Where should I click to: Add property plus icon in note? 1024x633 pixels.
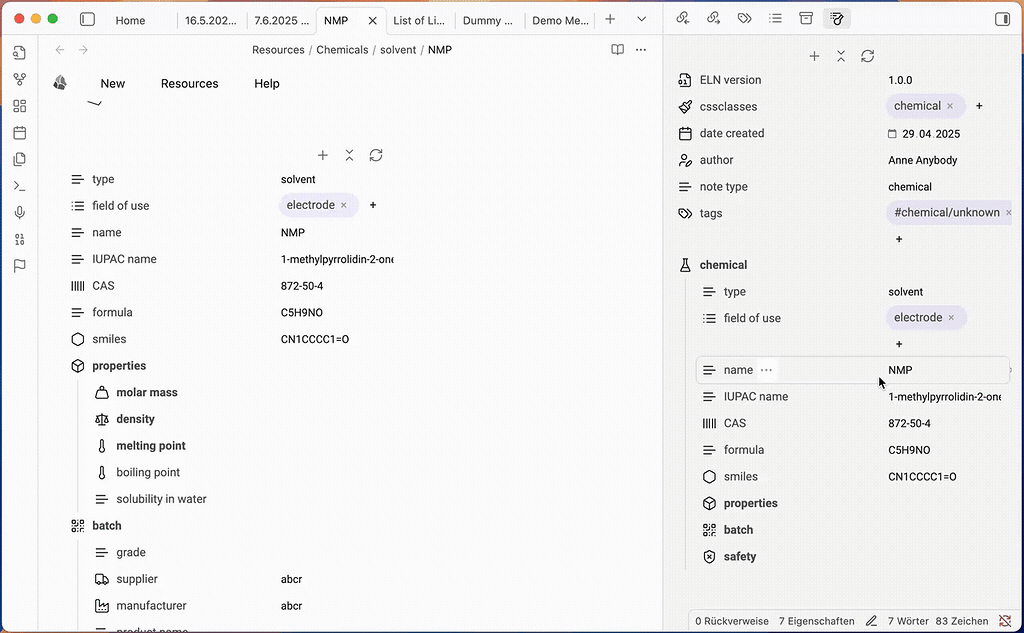323,155
